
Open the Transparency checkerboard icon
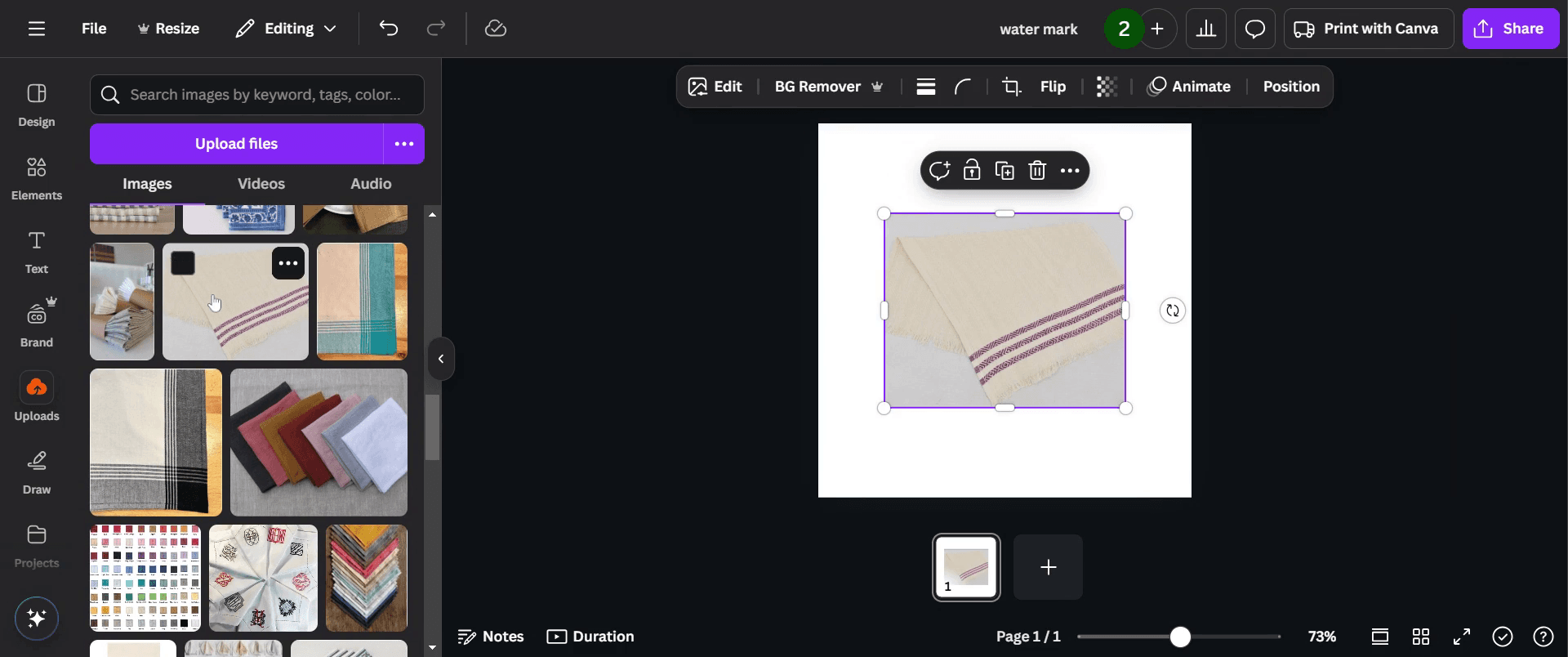[1107, 87]
